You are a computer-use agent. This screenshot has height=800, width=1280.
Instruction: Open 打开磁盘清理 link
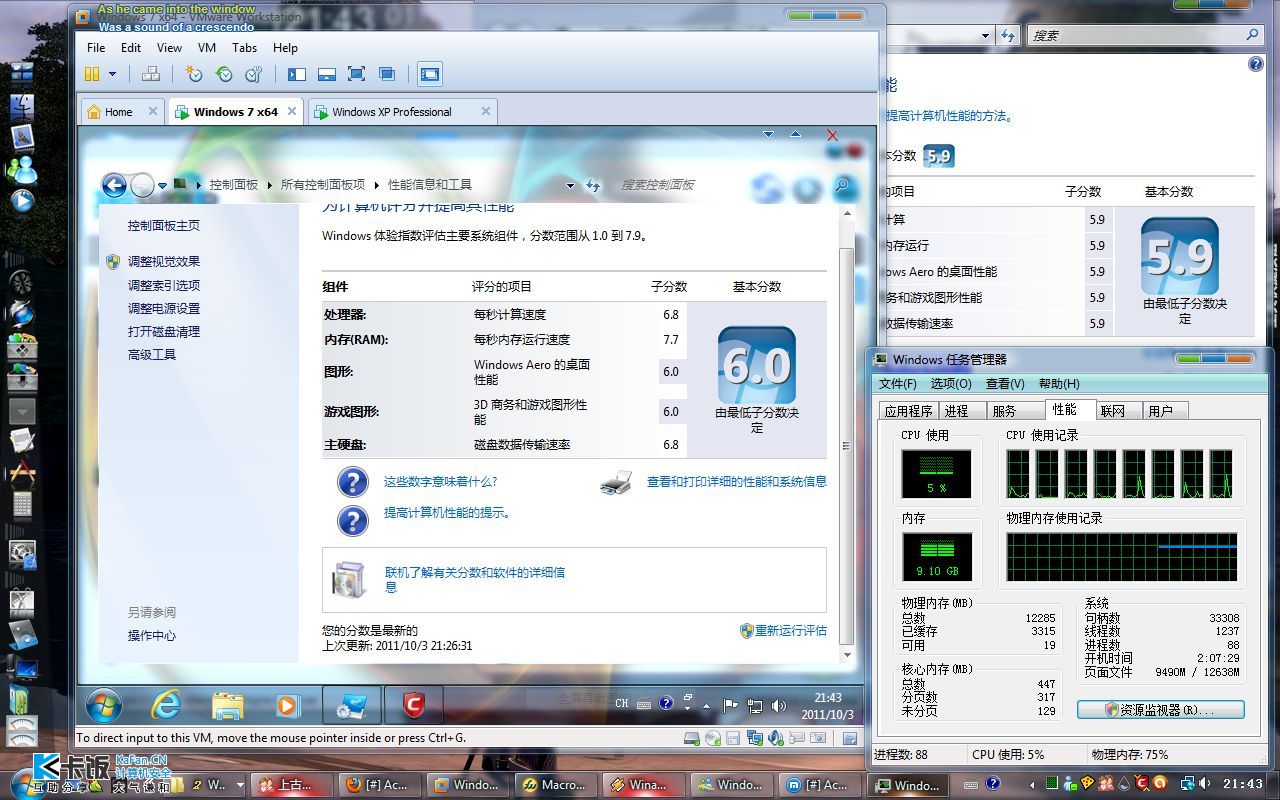(x=163, y=331)
